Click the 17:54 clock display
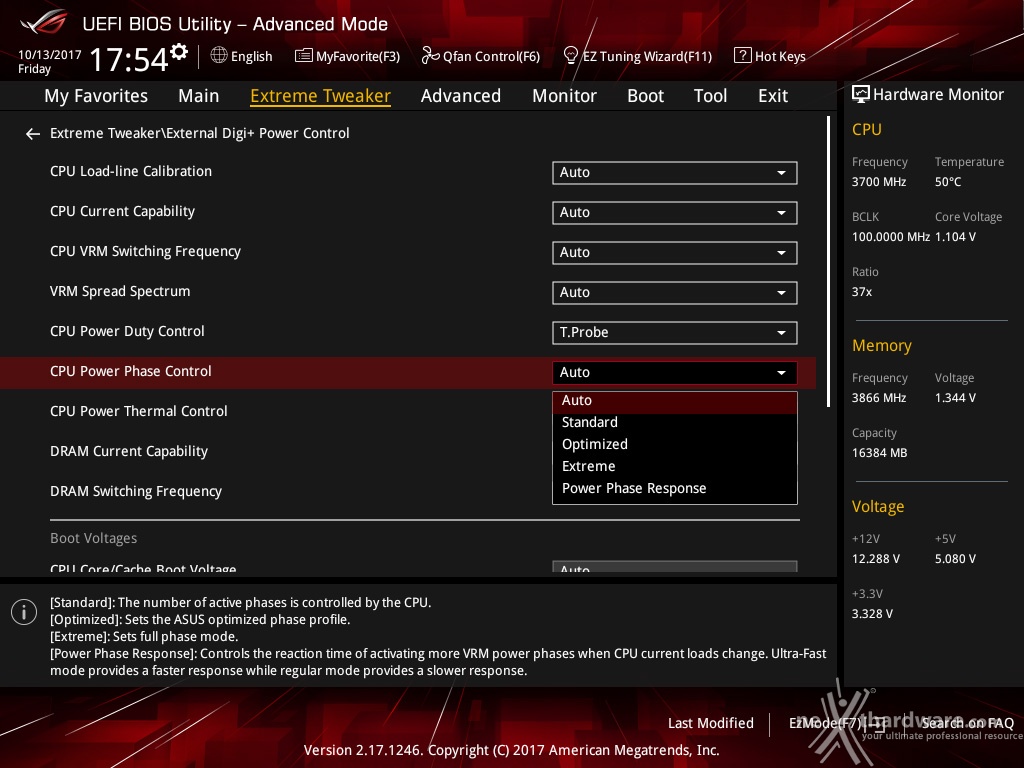Image resolution: width=1024 pixels, height=768 pixels. pyautogui.click(x=129, y=60)
